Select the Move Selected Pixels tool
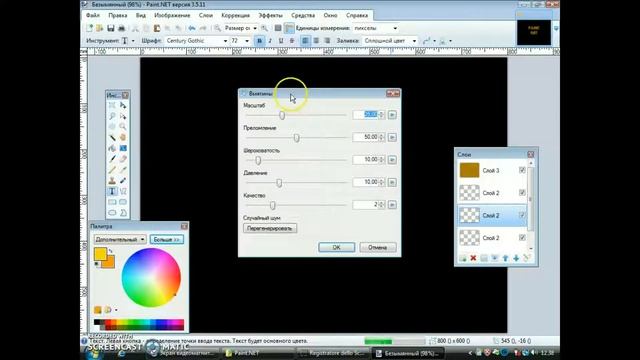Viewport: 640px width, 360px height. coord(123,105)
